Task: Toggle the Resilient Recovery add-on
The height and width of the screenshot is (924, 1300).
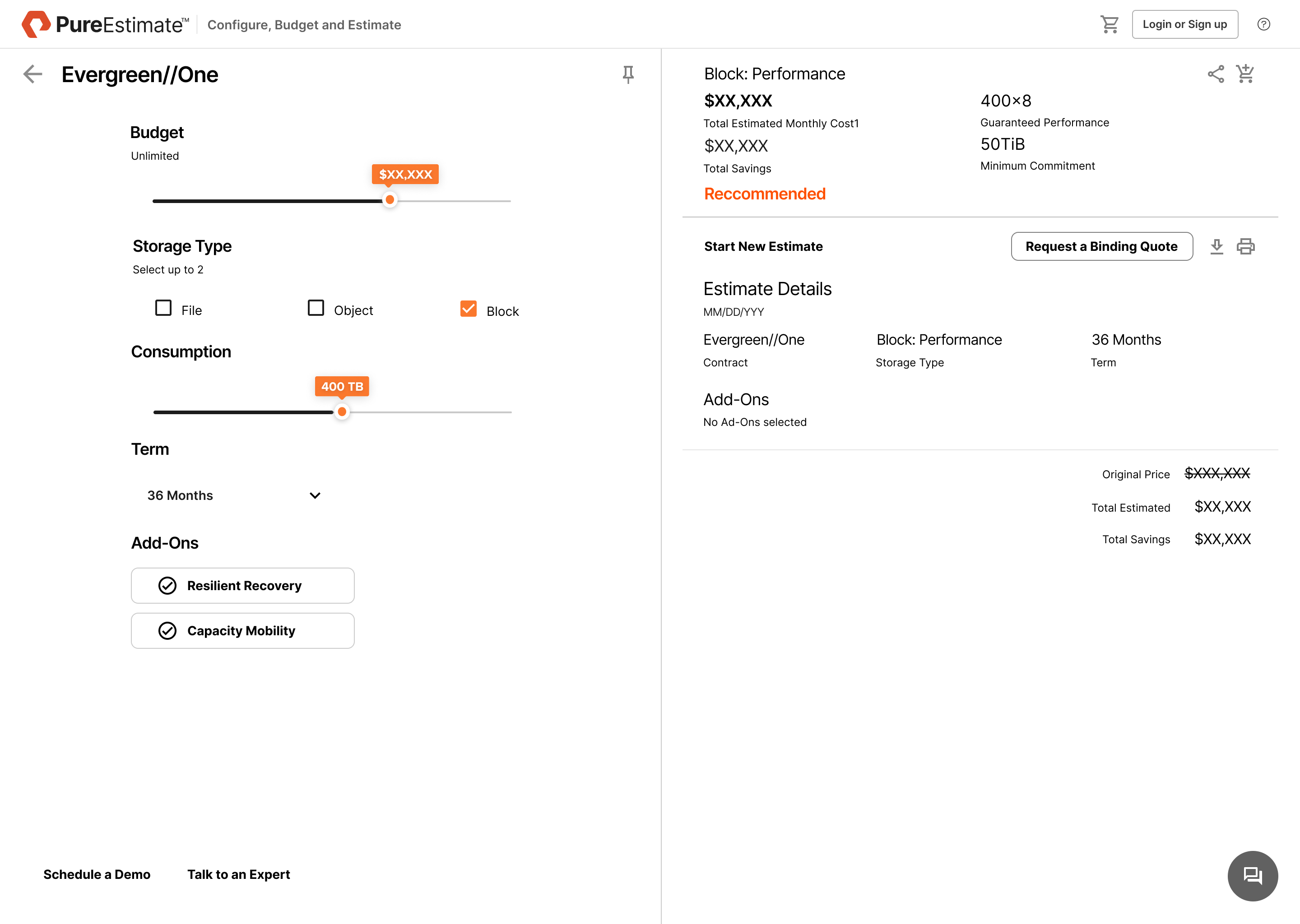Action: (x=242, y=586)
